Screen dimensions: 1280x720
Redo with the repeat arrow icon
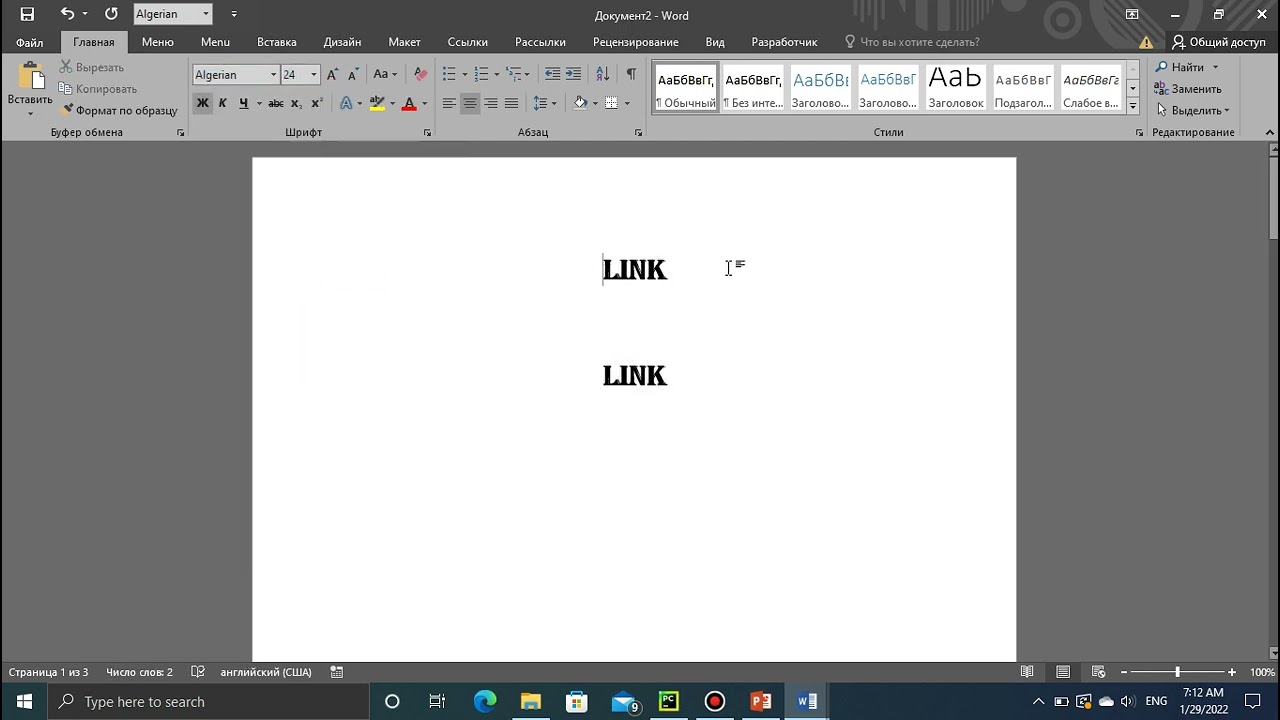111,14
